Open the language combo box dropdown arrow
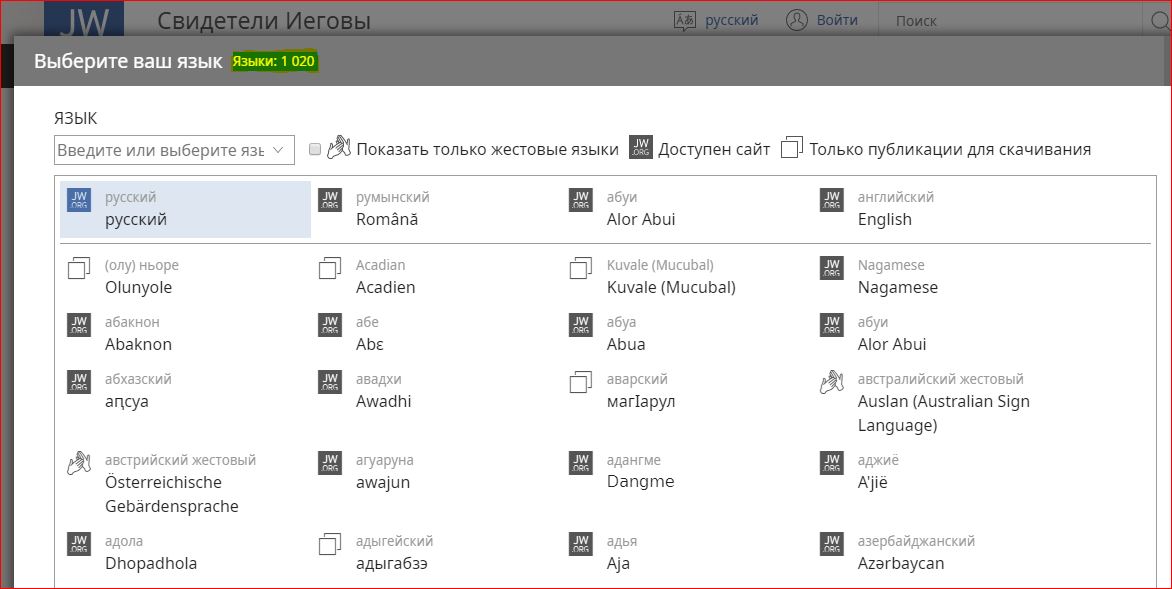 pyautogui.click(x=278, y=149)
